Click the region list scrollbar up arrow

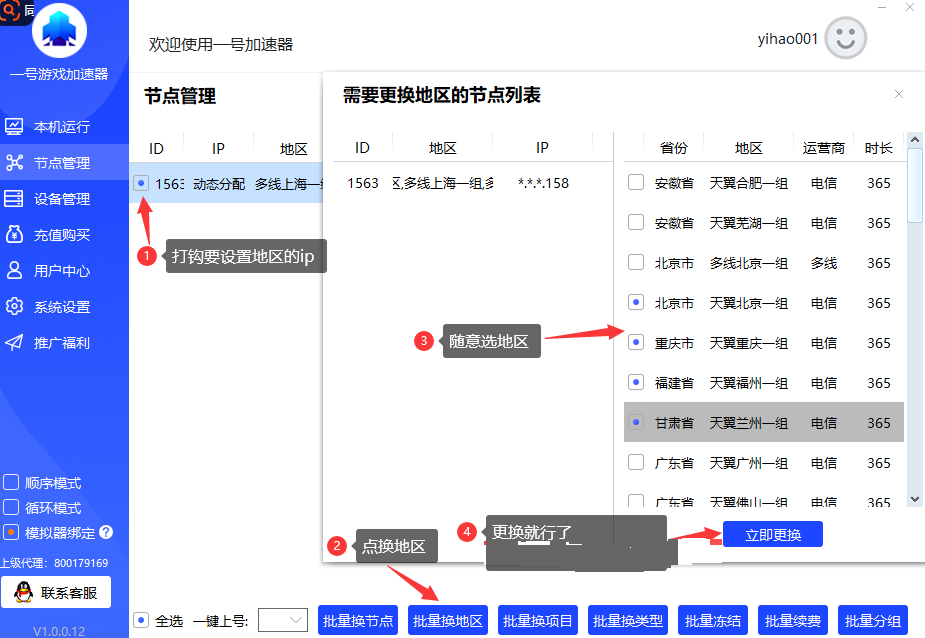tap(915, 140)
